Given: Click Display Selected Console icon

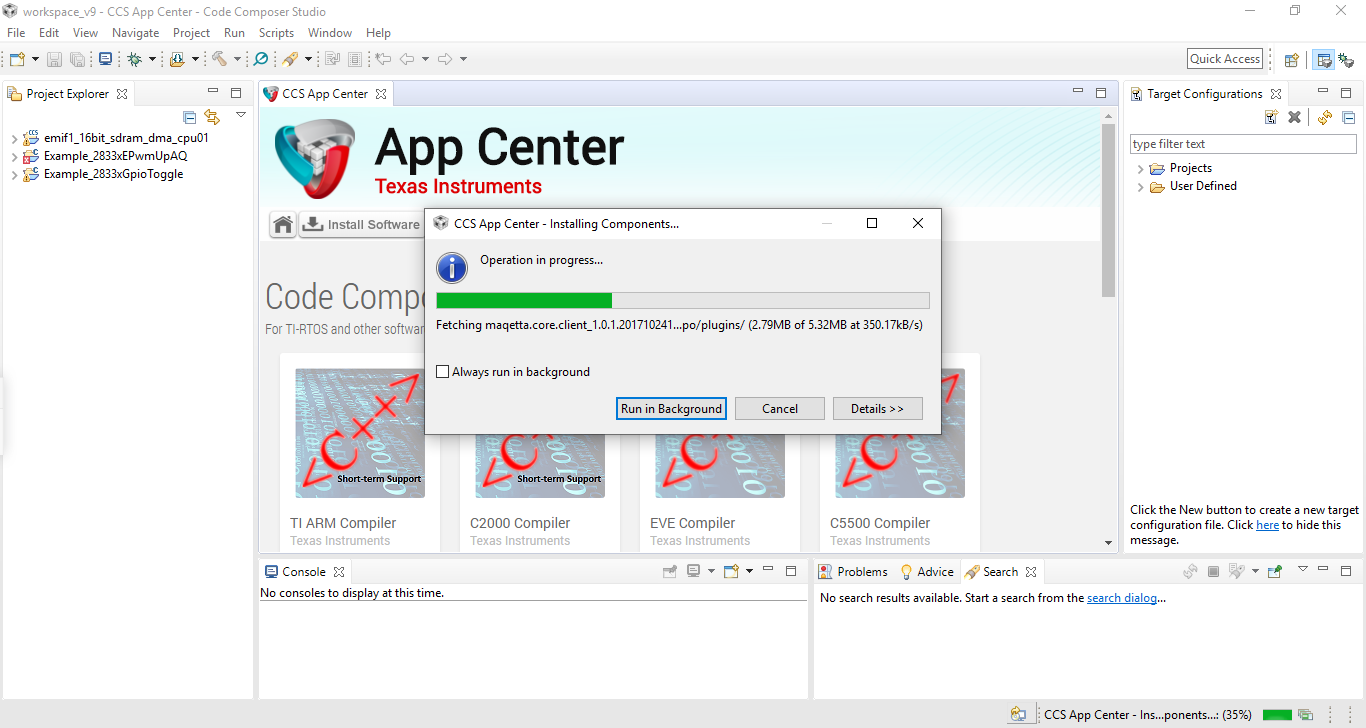Looking at the screenshot, I should pyautogui.click(x=693, y=572).
